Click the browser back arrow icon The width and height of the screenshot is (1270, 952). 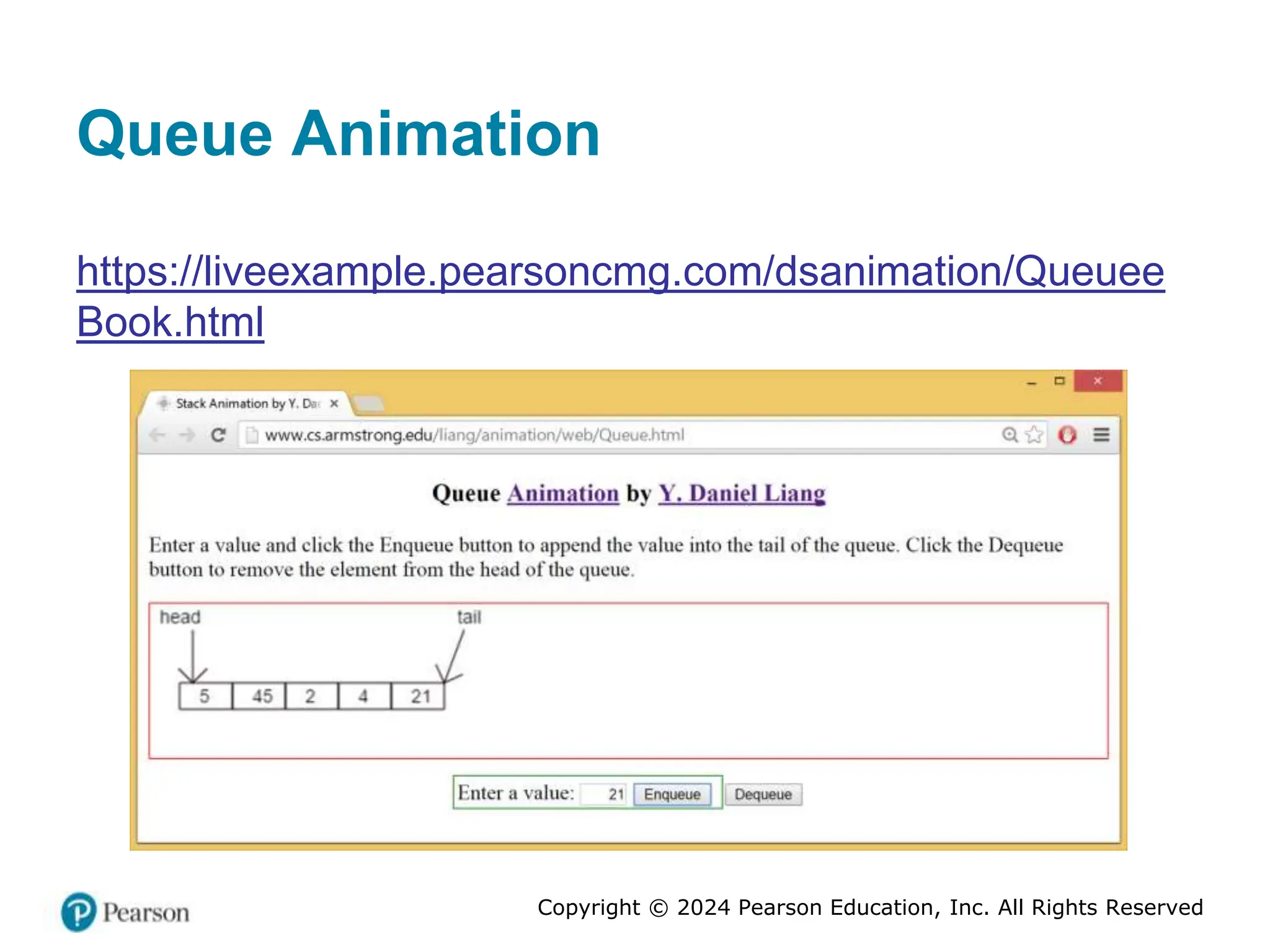158,435
